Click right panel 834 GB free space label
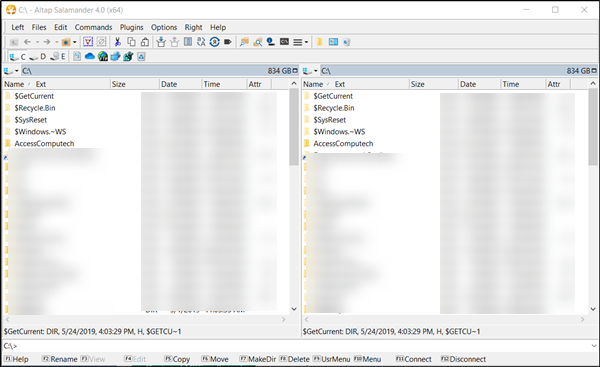Screen dimensions: 600x367 pos(579,71)
